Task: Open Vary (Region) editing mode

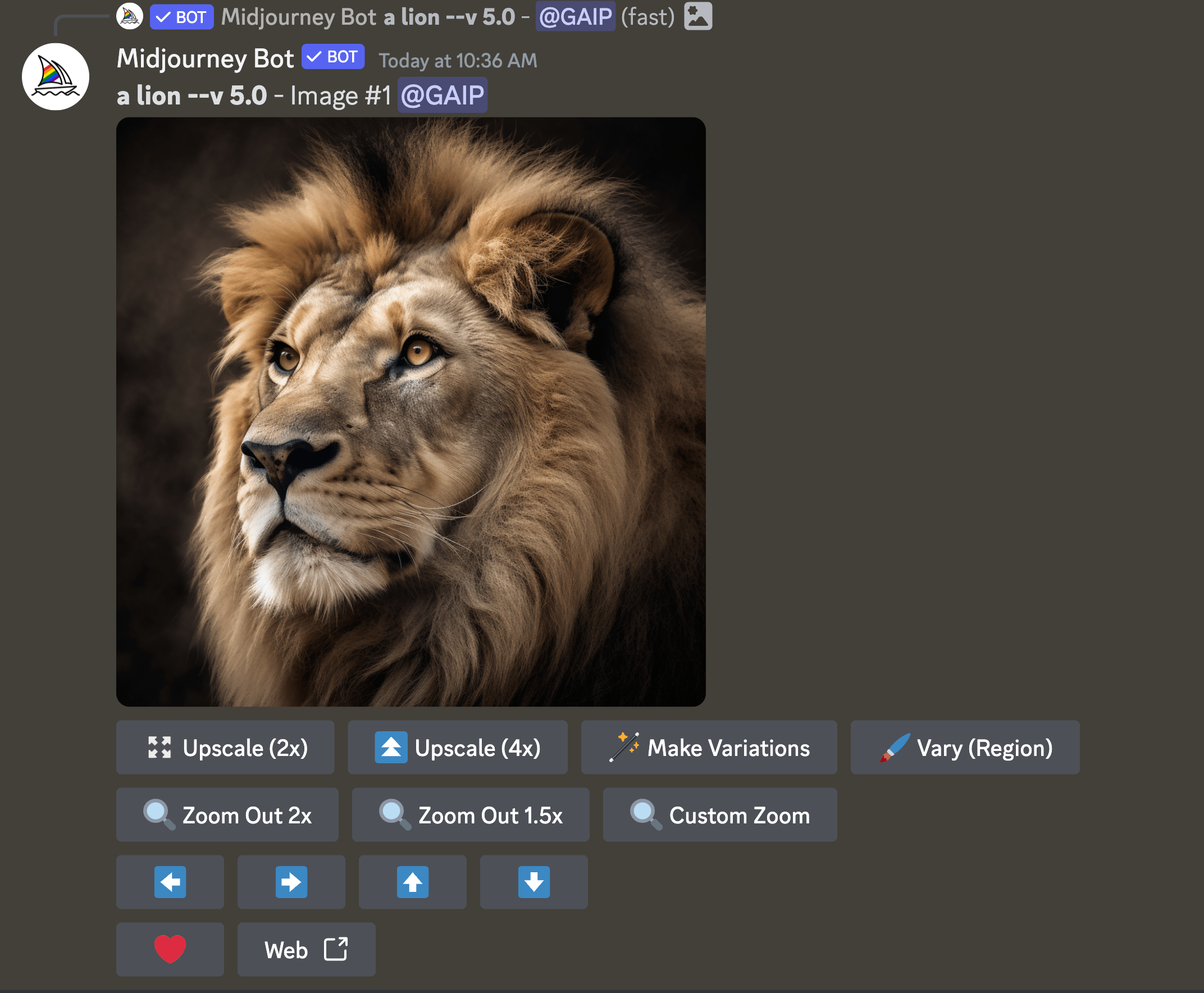Action: (x=965, y=748)
